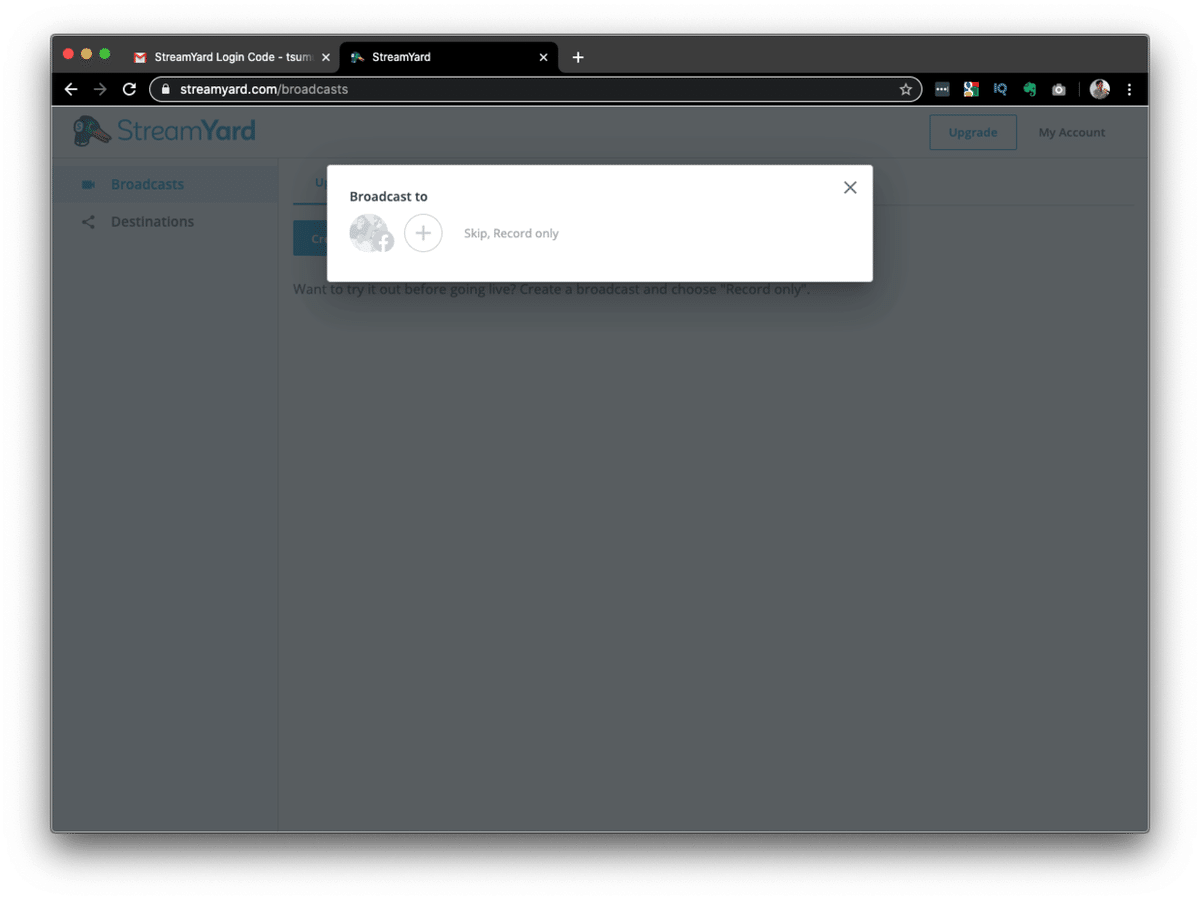
Task: Open the Chrome three-dot menu
Action: pyautogui.click(x=1129, y=89)
